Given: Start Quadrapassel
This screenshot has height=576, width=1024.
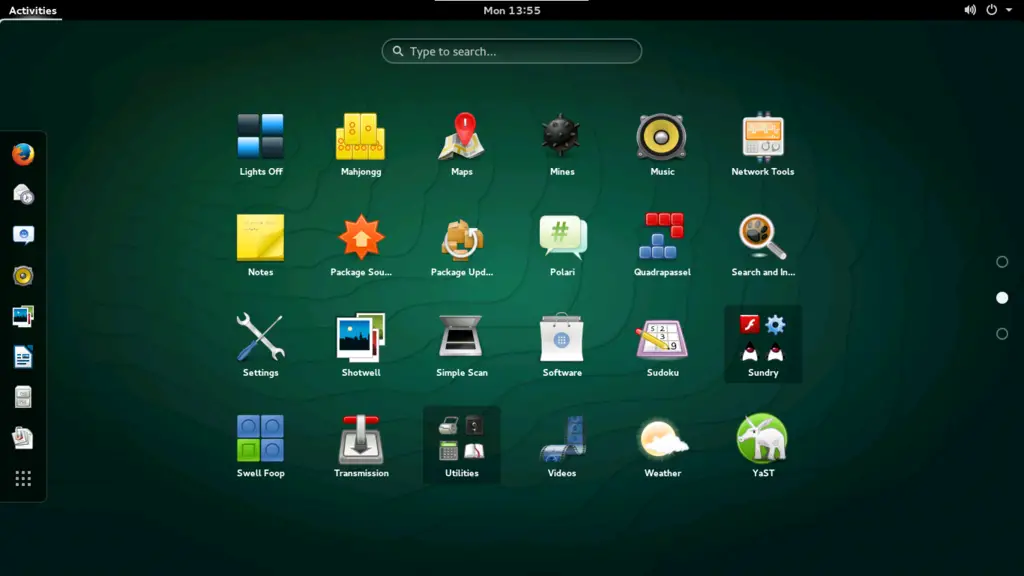Looking at the screenshot, I should tap(662, 246).
